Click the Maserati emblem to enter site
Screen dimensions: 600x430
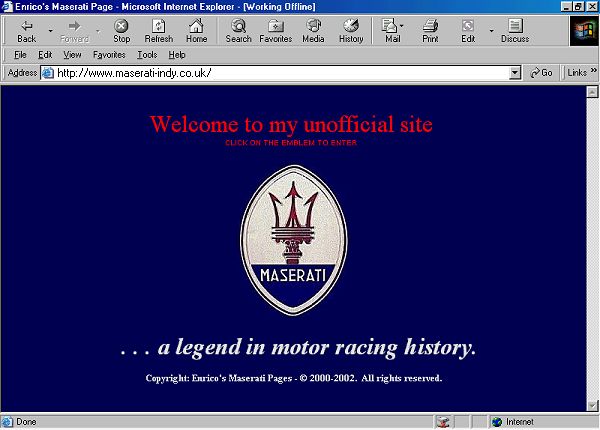293,240
